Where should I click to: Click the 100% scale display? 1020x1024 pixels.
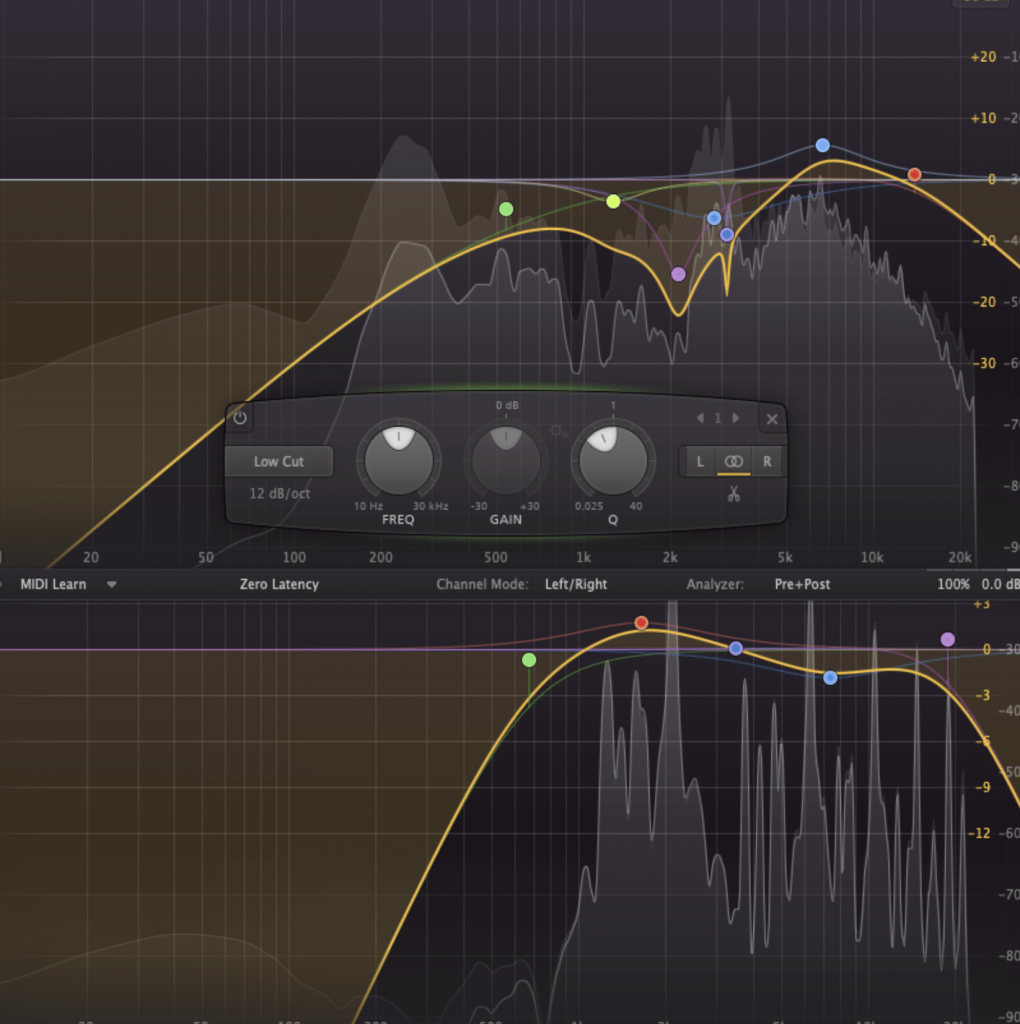(952, 584)
